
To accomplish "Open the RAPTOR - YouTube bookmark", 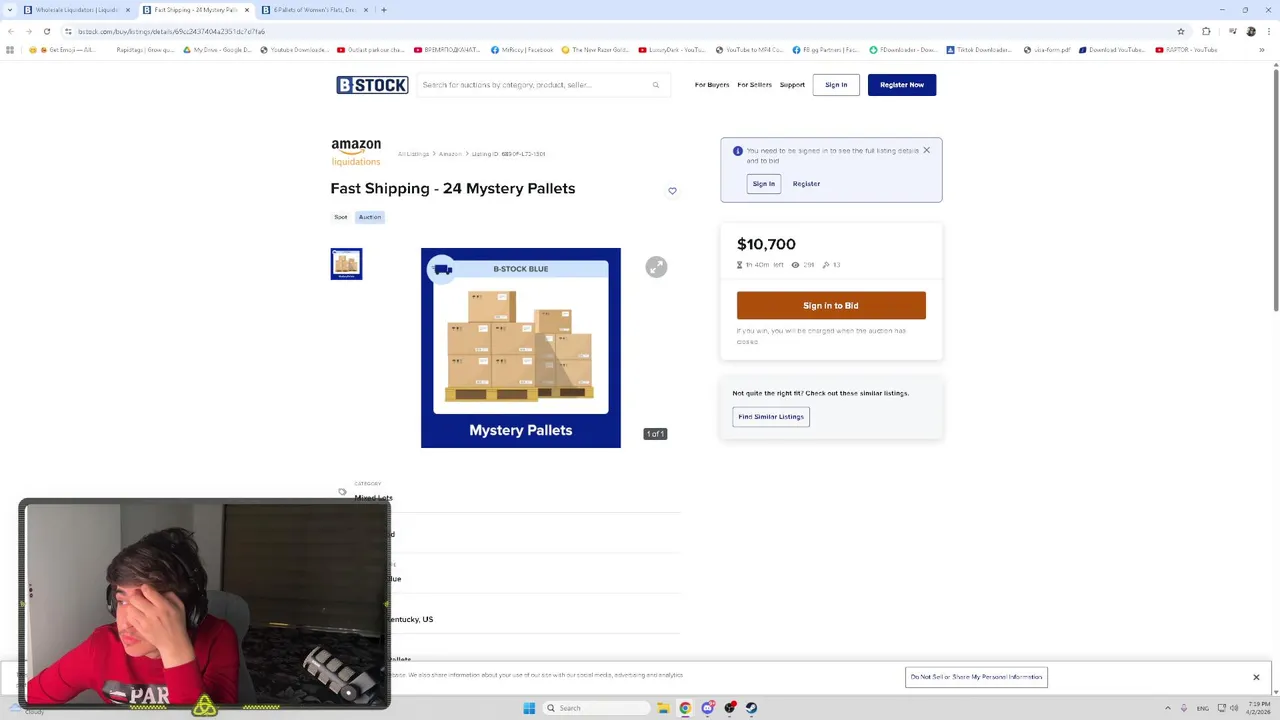I will [x=1187, y=50].
